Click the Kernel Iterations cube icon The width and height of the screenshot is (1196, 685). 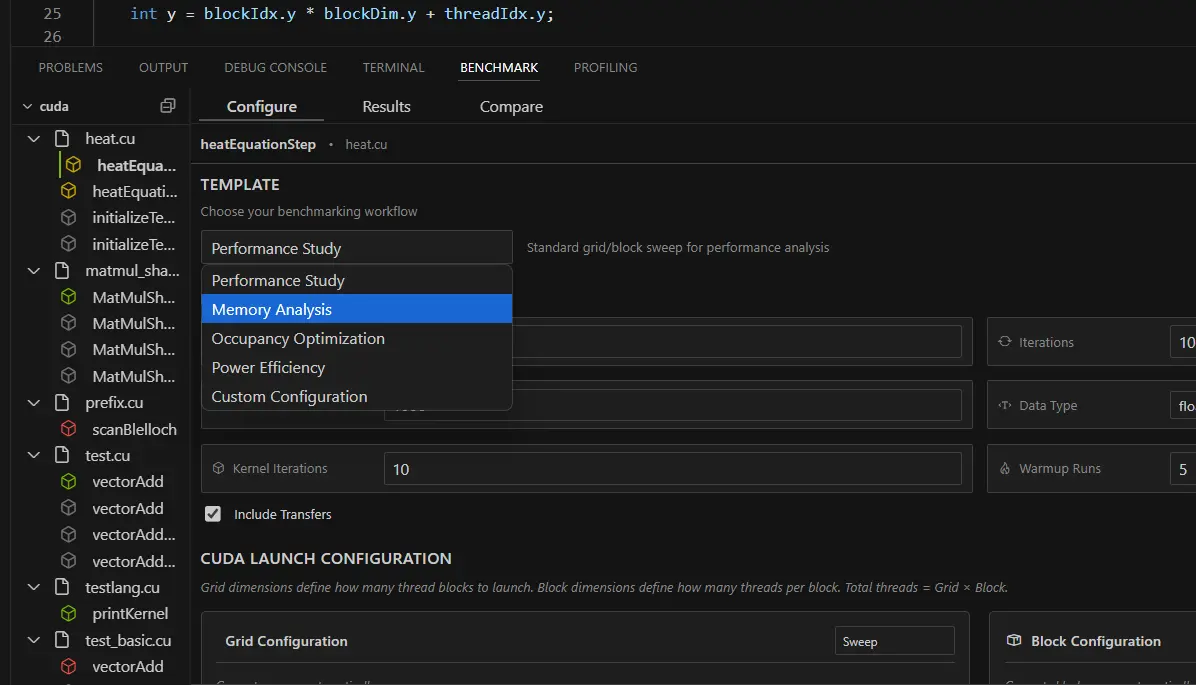tap(218, 469)
